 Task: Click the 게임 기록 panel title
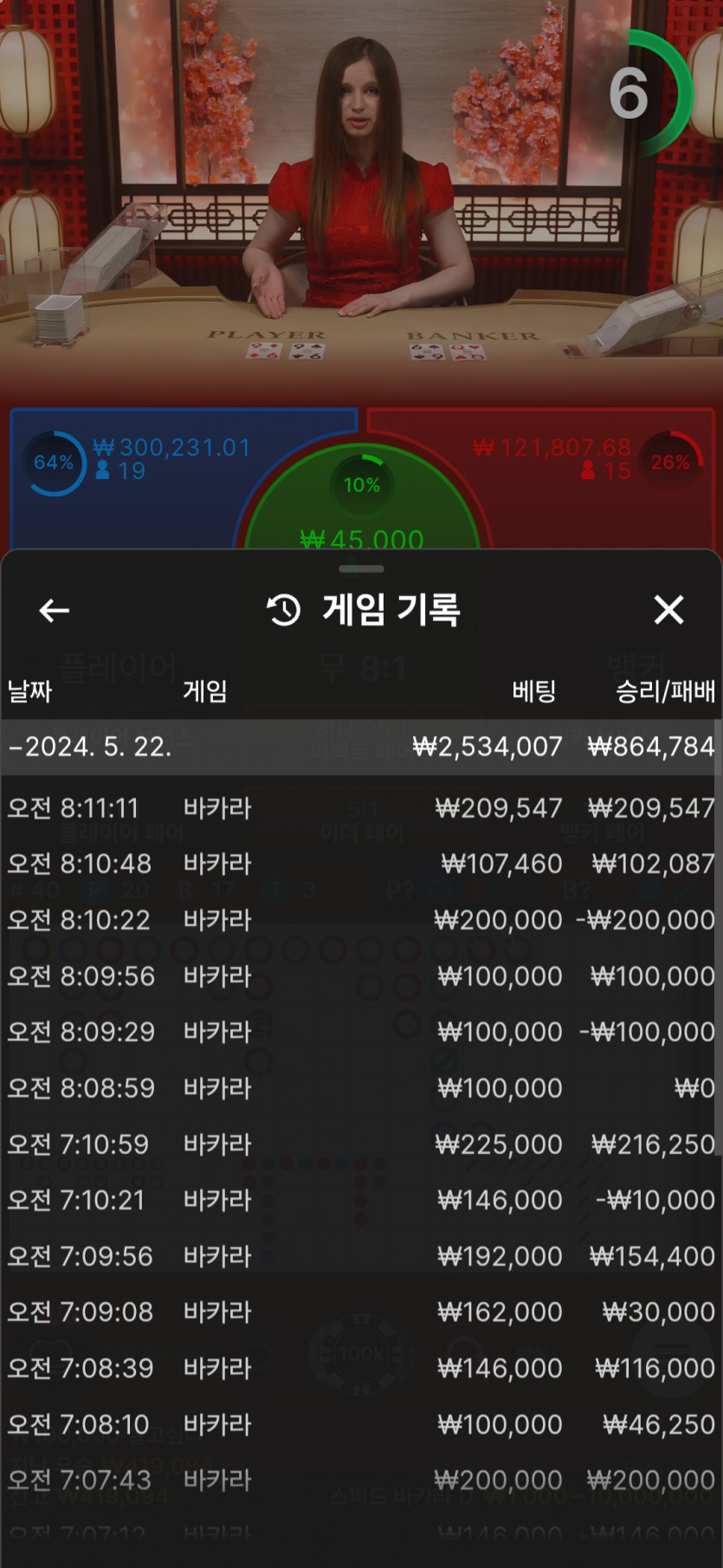[391, 610]
